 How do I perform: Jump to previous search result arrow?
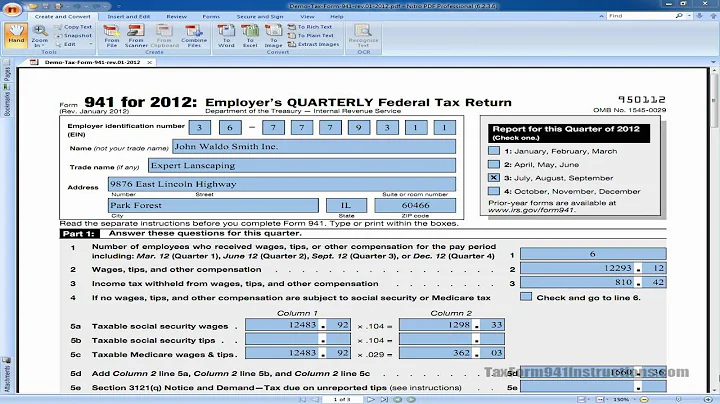(x=713, y=16)
